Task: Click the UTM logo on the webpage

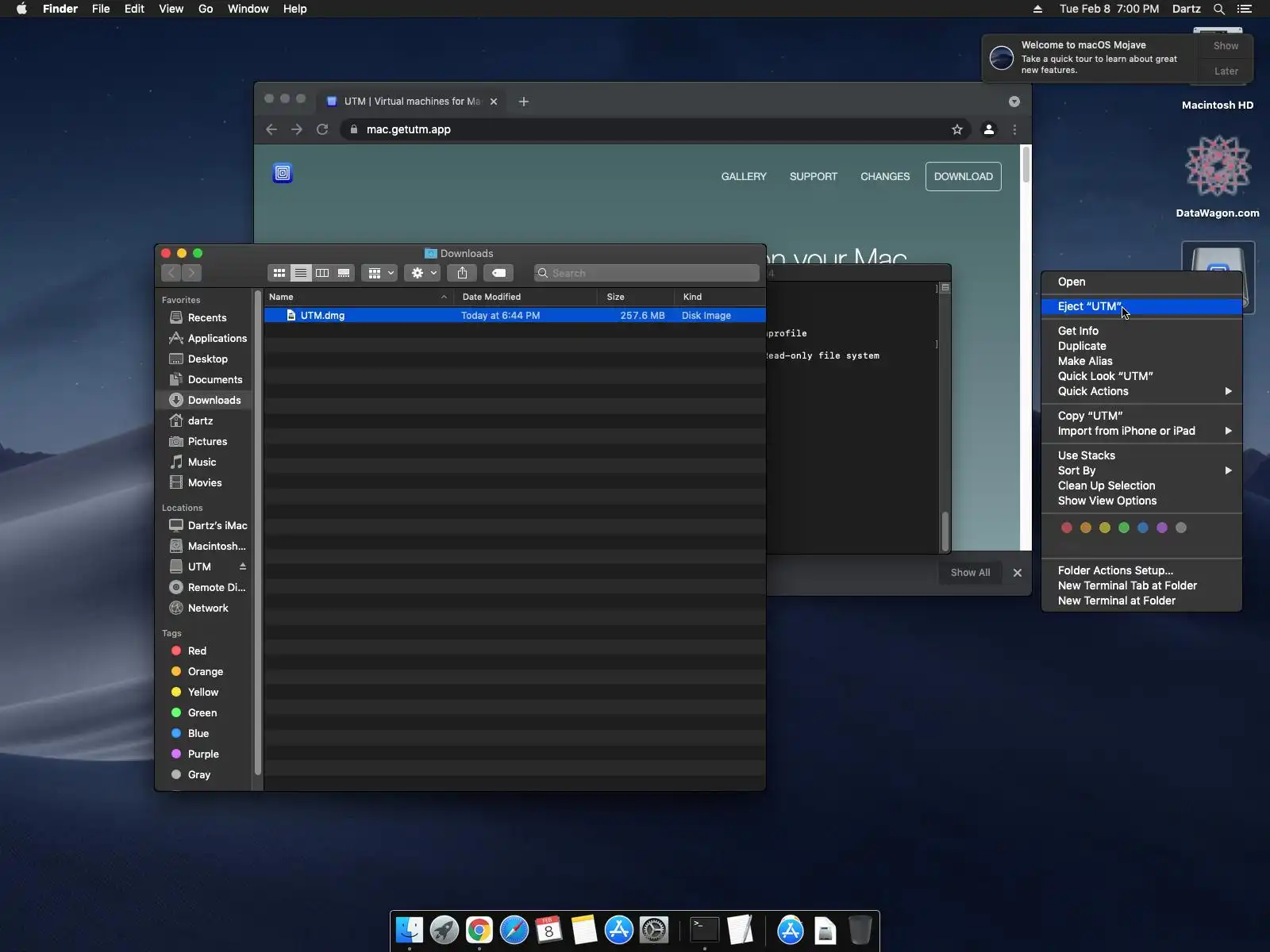Action: [x=283, y=173]
